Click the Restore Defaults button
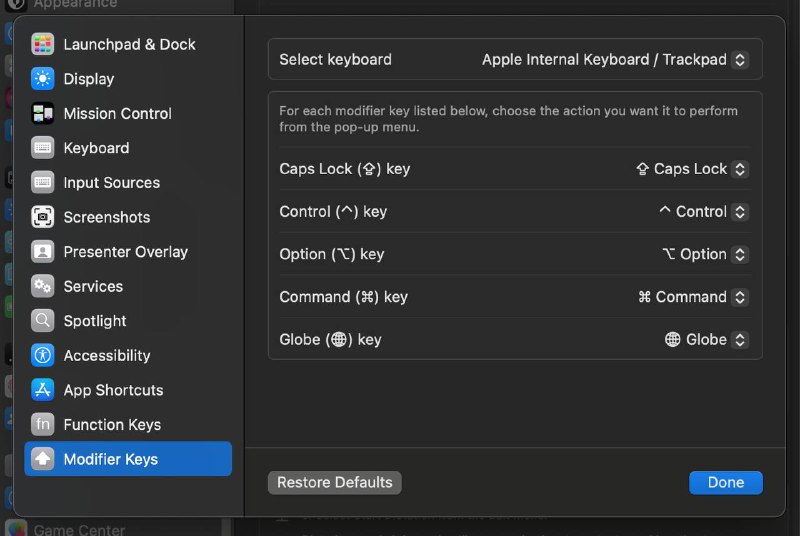This screenshot has height=536, width=800. [x=335, y=482]
